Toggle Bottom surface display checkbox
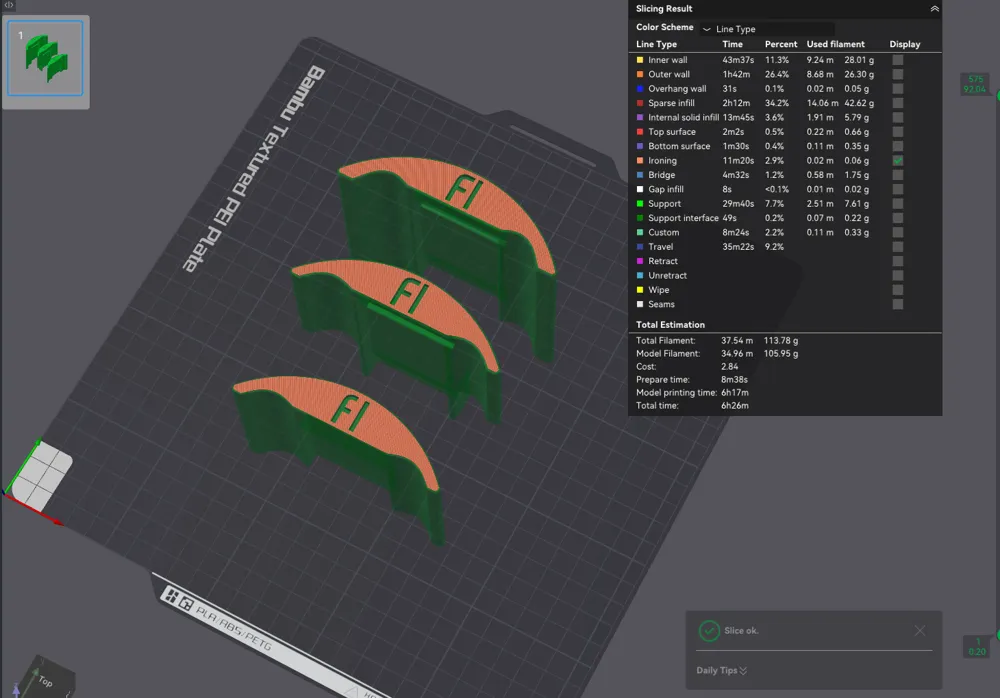Viewport: 1000px width, 698px height. (x=898, y=146)
